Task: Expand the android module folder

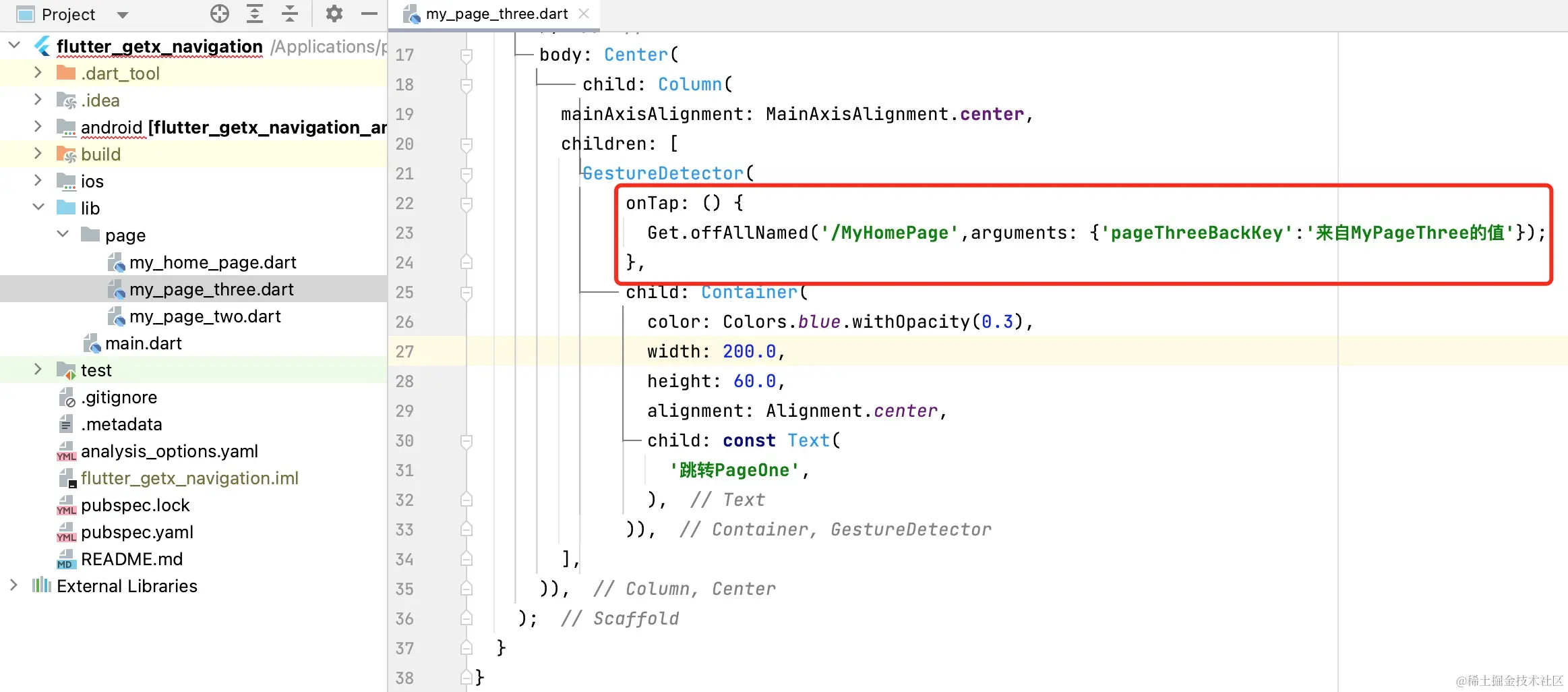Action: tap(38, 126)
